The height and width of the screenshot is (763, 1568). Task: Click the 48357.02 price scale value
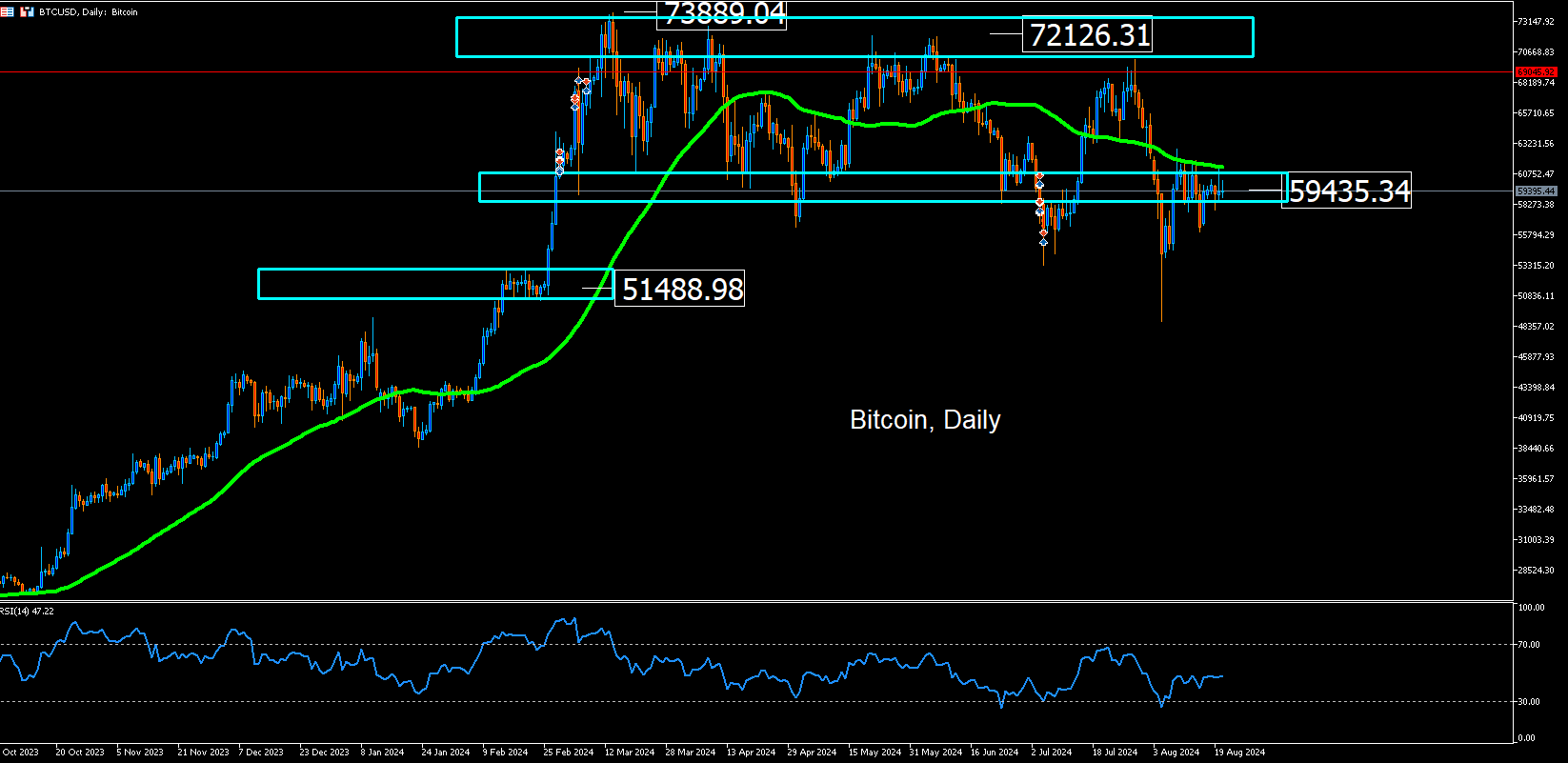coord(1538,327)
